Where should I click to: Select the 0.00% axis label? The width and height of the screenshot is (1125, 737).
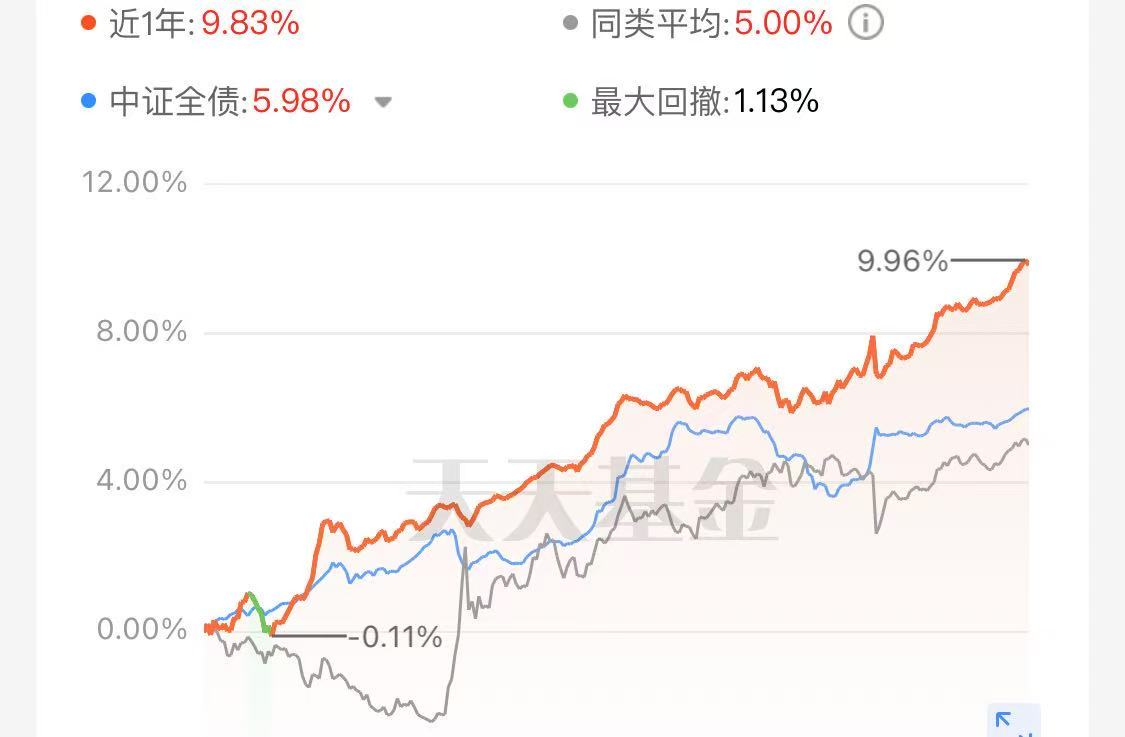point(141,629)
